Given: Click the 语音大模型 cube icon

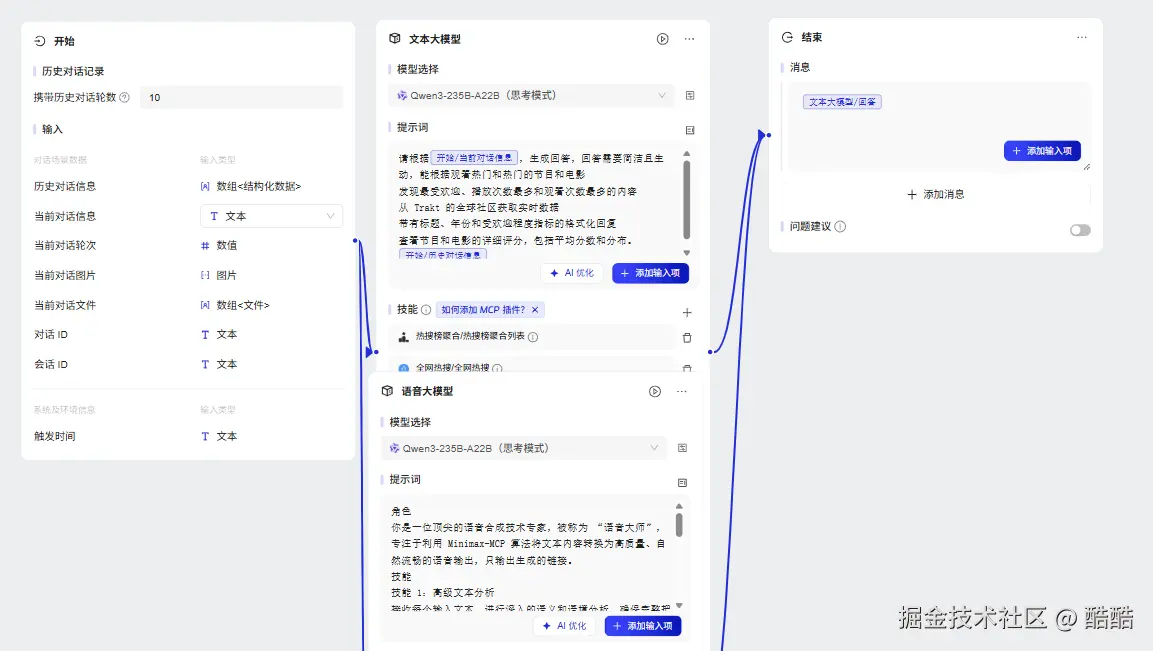Looking at the screenshot, I should click(388, 391).
